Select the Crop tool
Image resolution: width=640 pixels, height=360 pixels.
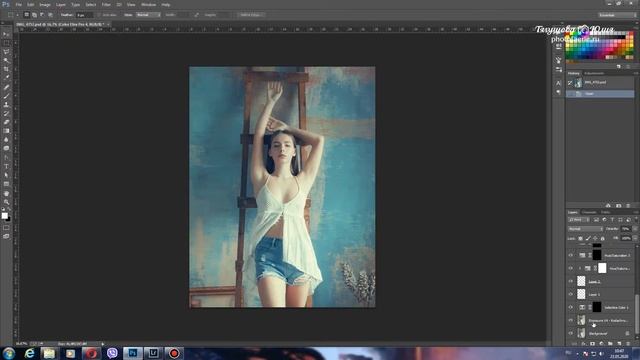(6, 69)
